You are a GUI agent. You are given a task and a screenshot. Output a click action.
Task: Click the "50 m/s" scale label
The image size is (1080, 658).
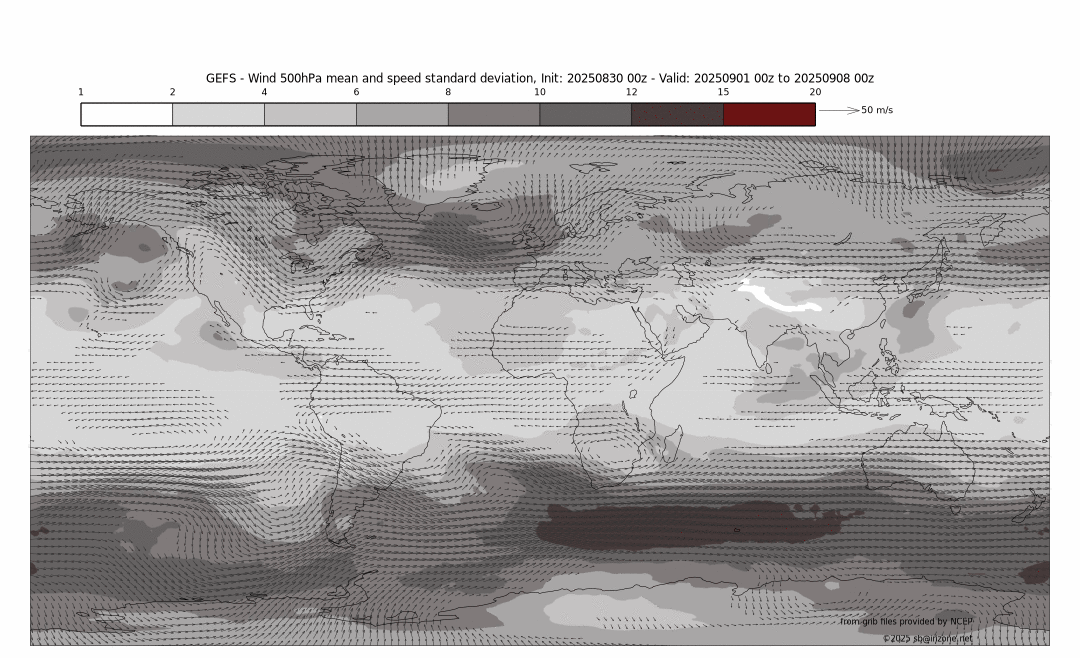pos(877,110)
